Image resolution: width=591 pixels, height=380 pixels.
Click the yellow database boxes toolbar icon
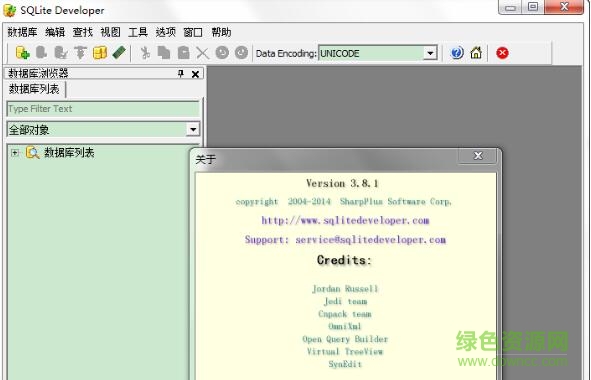(x=100, y=52)
